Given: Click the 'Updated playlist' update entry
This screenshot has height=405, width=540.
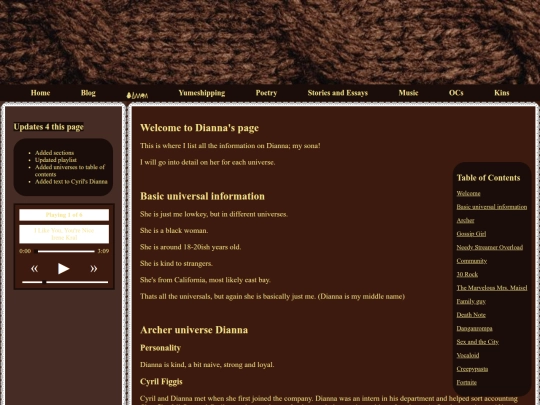Looking at the screenshot, I should (x=56, y=160).
